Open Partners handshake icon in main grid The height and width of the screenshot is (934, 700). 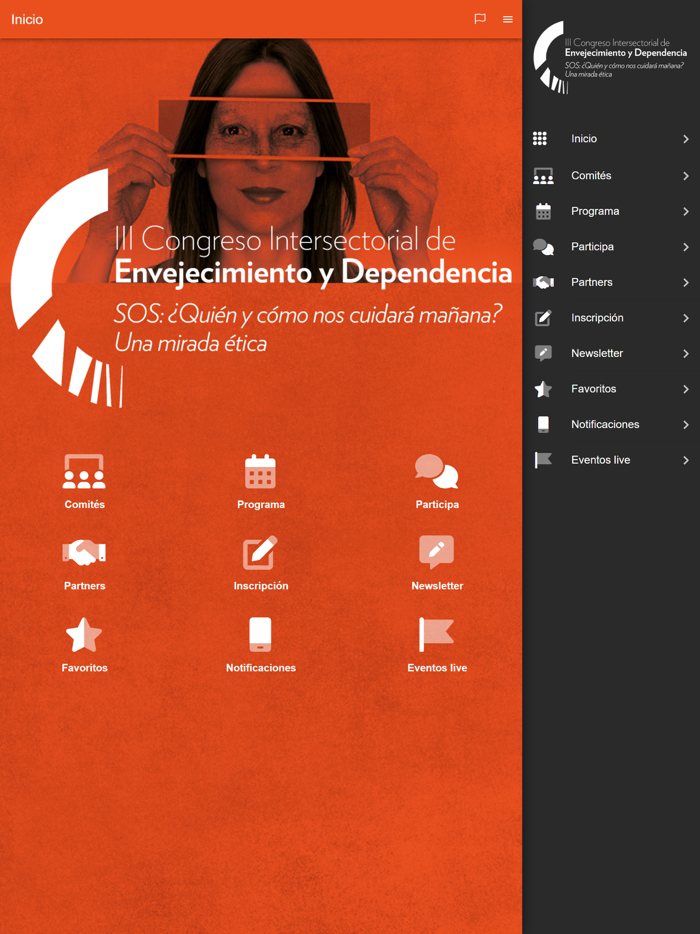coord(84,553)
